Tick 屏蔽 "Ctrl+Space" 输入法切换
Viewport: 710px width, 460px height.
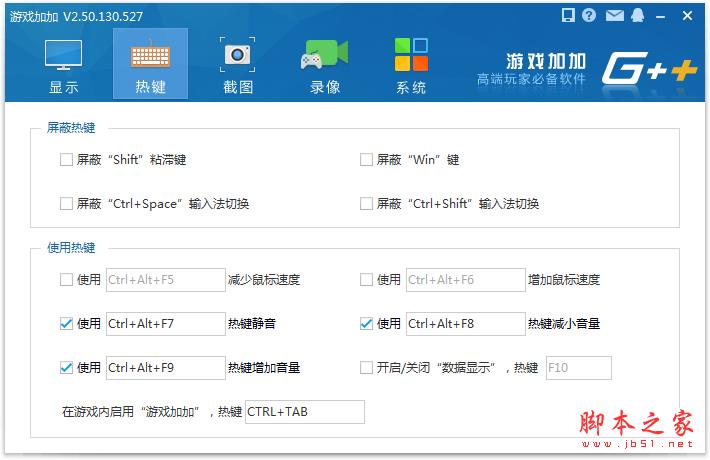click(66, 204)
